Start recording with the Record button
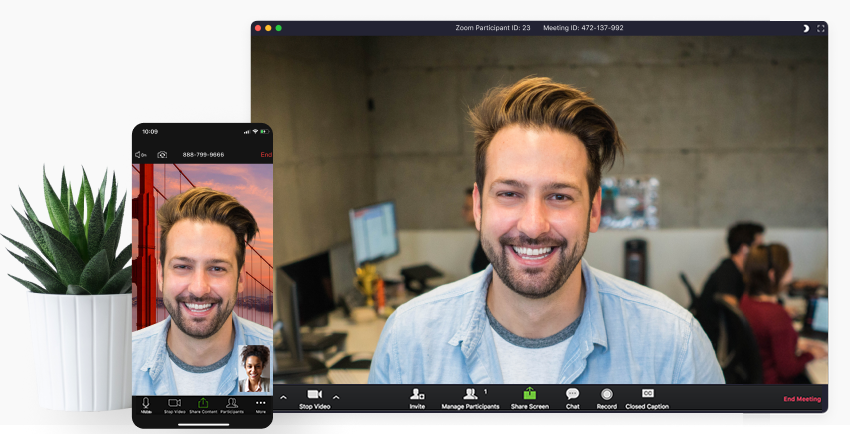The height and width of the screenshot is (434, 850). click(606, 395)
